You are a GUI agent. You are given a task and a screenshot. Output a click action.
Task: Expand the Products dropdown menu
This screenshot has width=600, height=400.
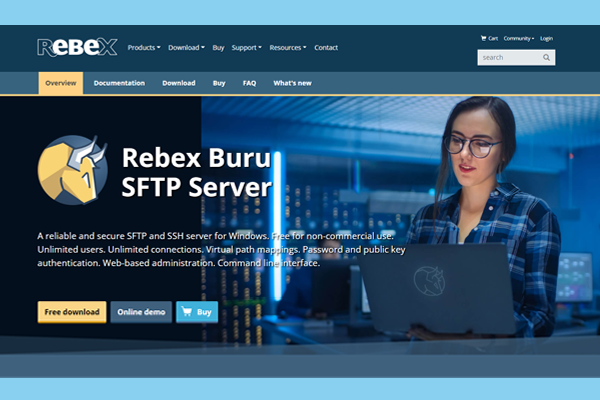point(144,47)
